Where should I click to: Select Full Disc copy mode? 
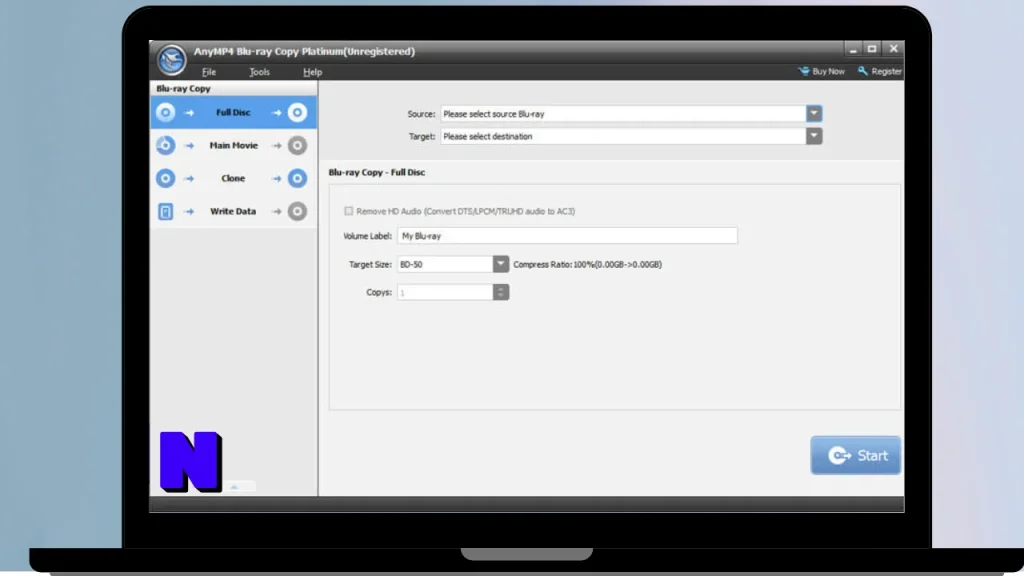pyautogui.click(x=233, y=112)
